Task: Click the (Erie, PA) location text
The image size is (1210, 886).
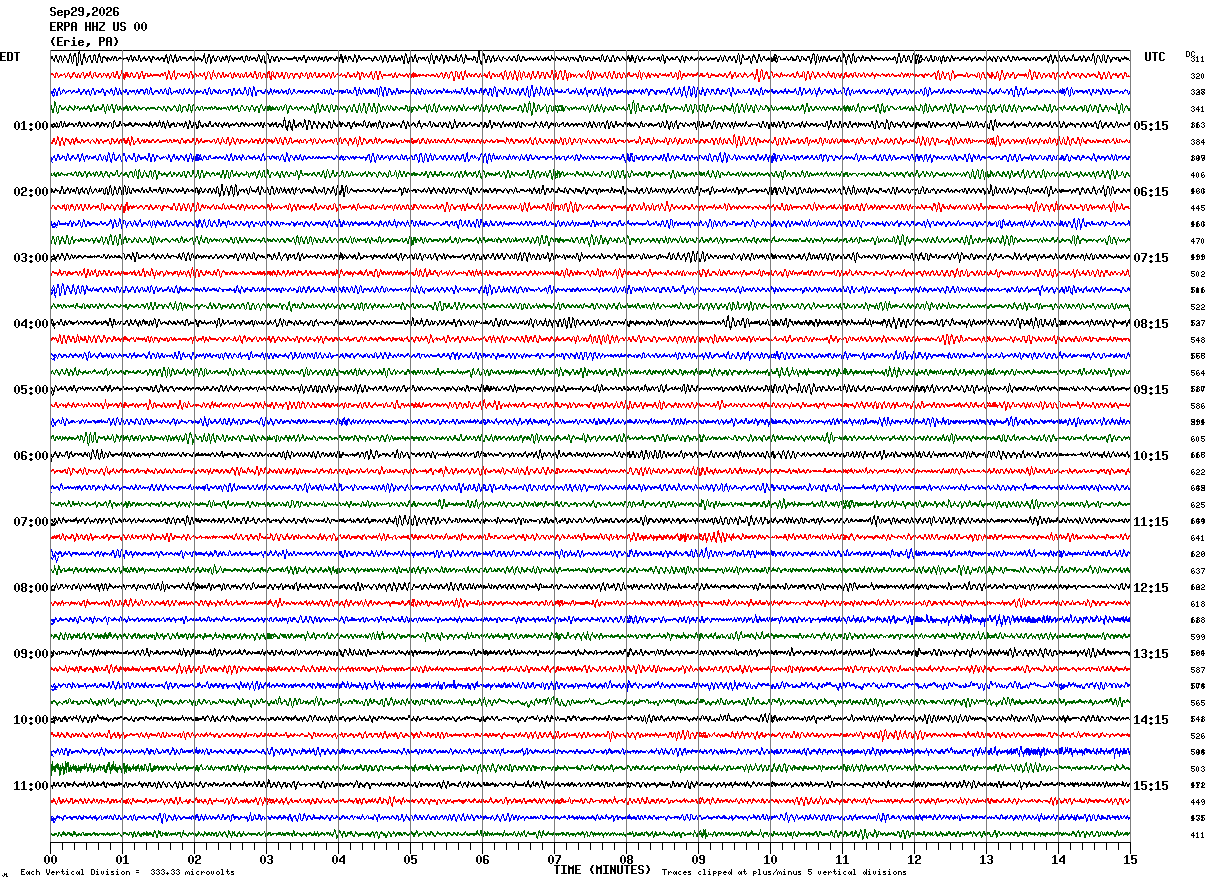Action: click(84, 42)
